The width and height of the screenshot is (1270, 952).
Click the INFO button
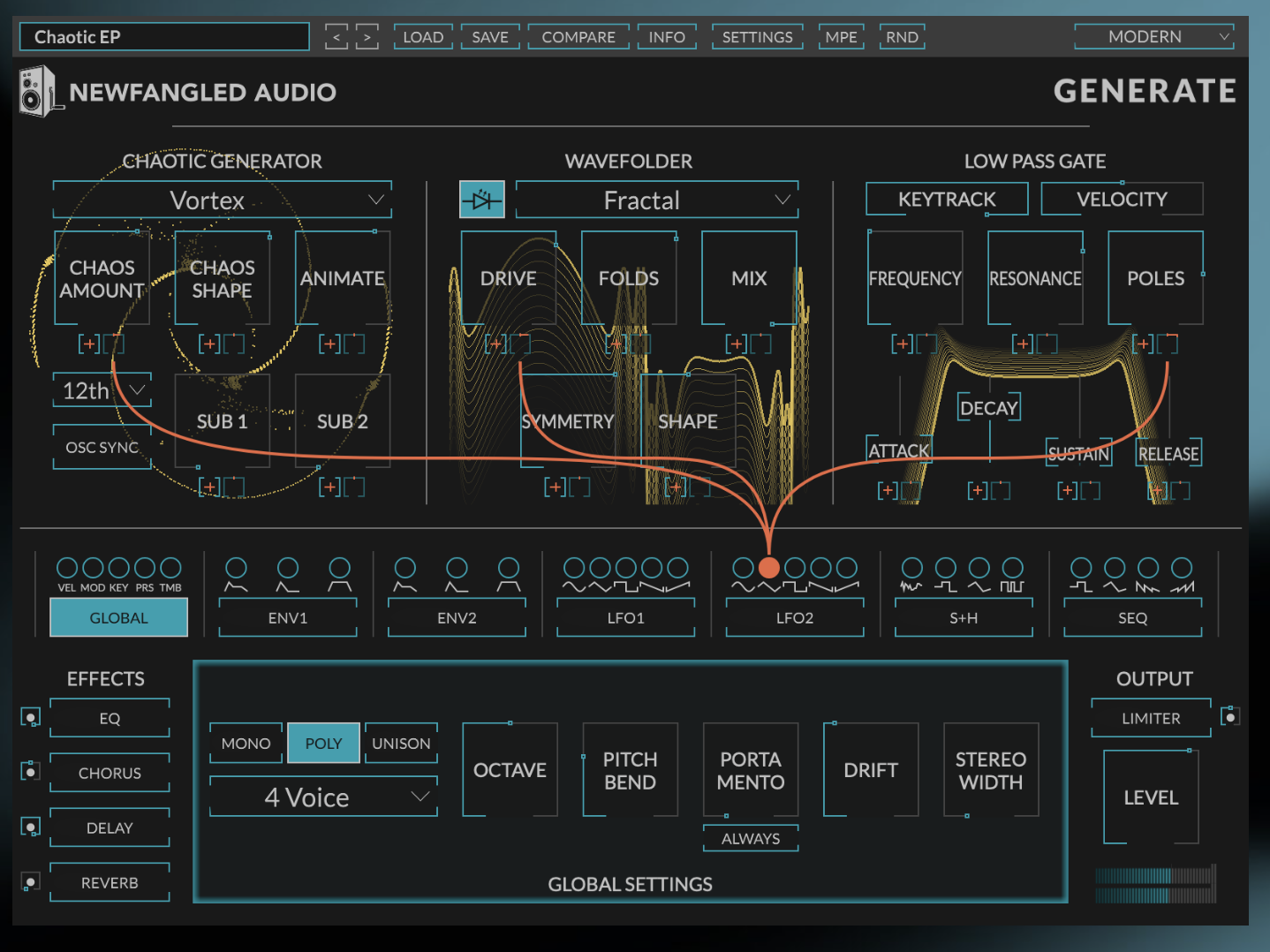click(667, 36)
